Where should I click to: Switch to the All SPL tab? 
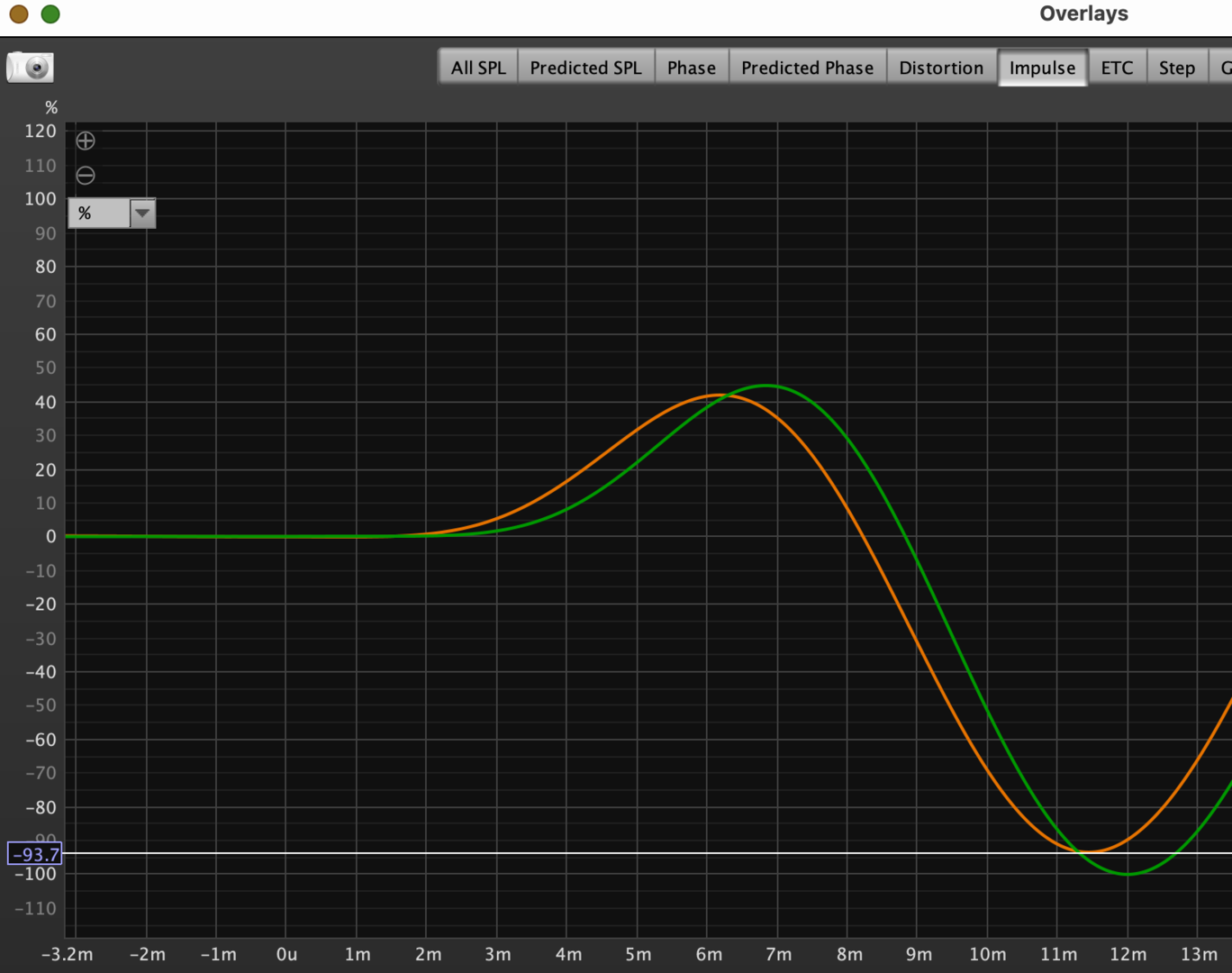coord(478,68)
